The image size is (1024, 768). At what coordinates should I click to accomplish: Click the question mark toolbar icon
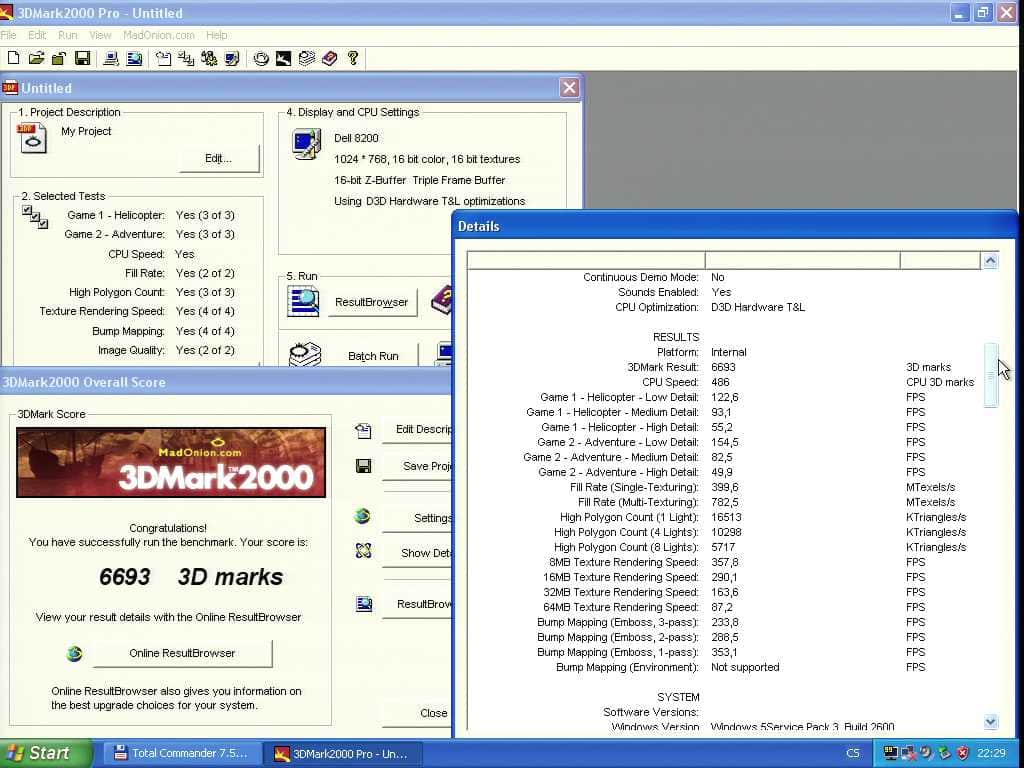click(353, 58)
